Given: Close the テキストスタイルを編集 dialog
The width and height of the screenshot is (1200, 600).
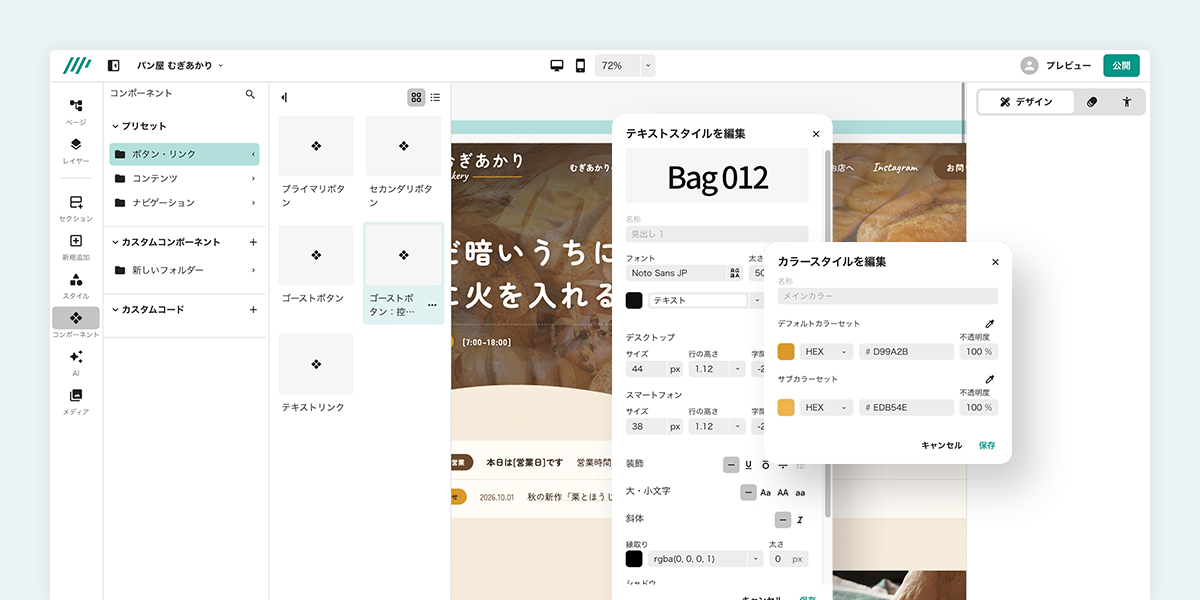Looking at the screenshot, I should pos(816,134).
